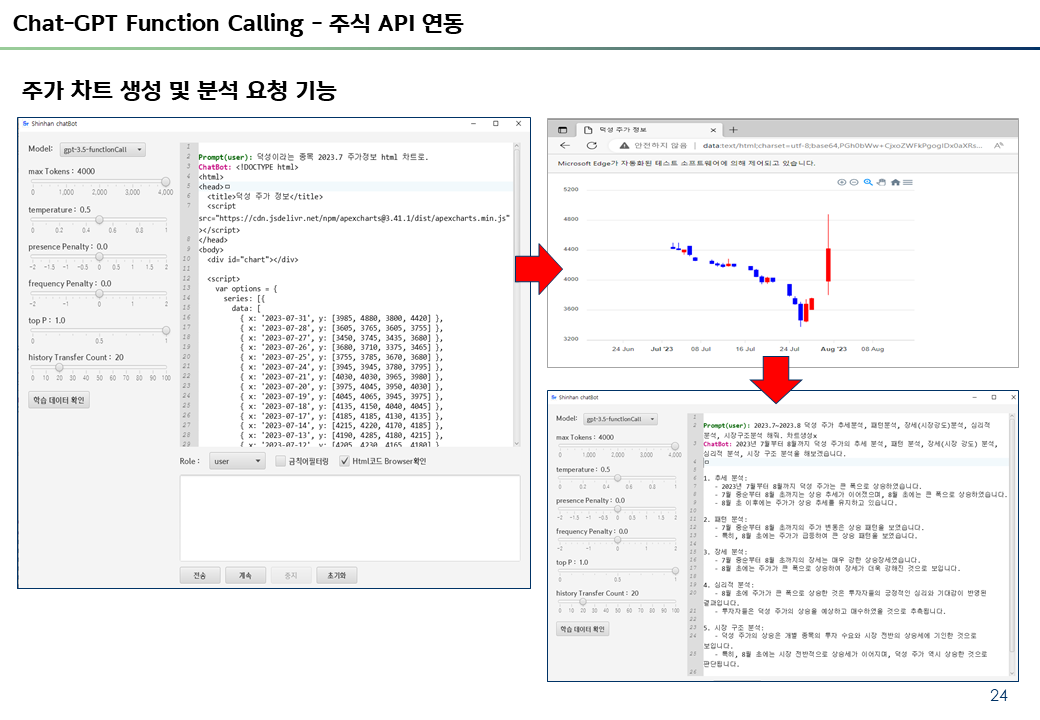This screenshot has height=720, width=1040.
Task: Click the lower-right chat output scrollbar
Action: coord(1012,546)
